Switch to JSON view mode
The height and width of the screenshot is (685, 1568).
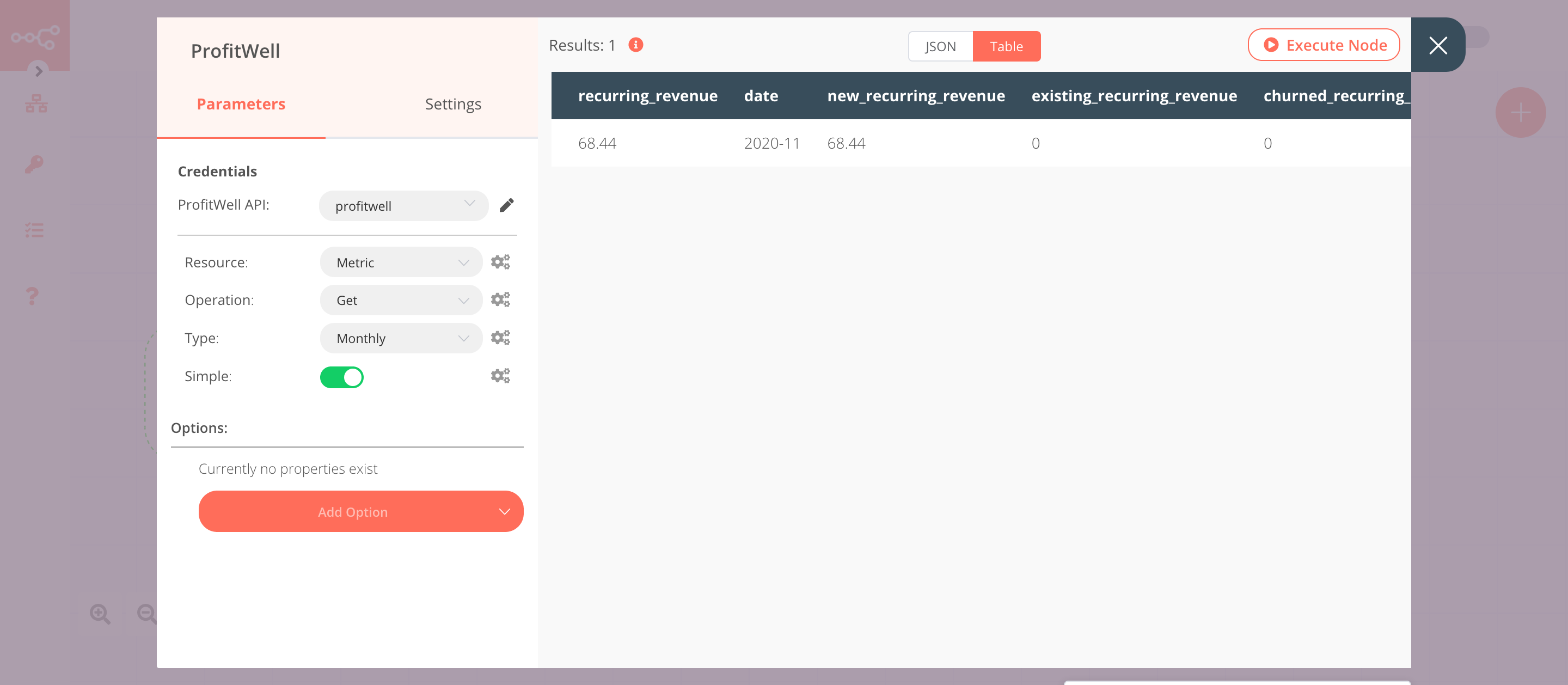[940, 46]
